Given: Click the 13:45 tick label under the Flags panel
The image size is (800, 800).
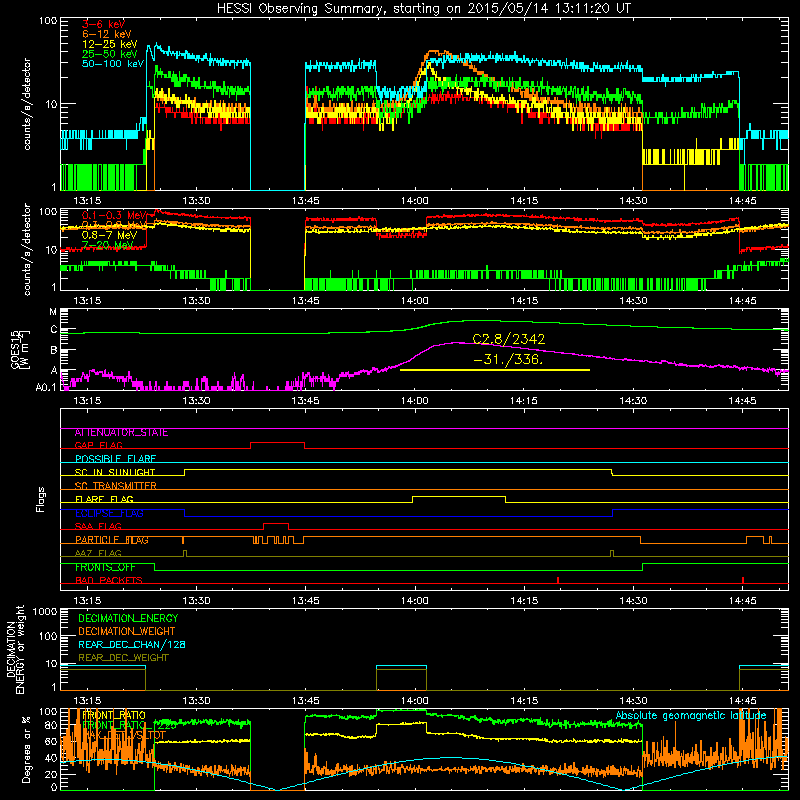Looking at the screenshot, I should [306, 601].
